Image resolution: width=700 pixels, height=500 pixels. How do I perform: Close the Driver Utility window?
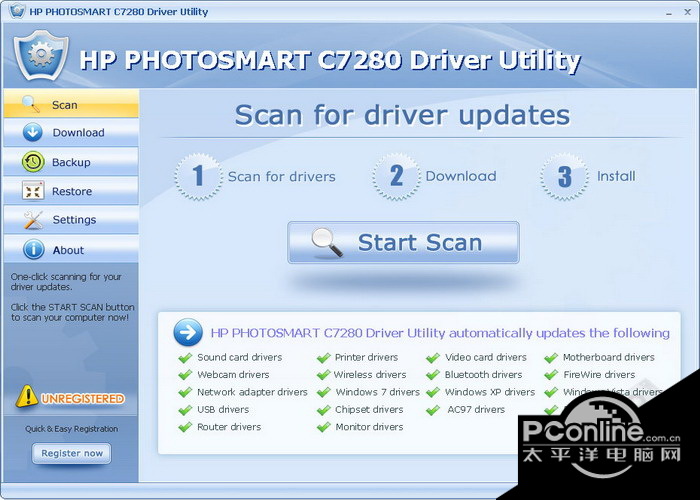pos(688,12)
